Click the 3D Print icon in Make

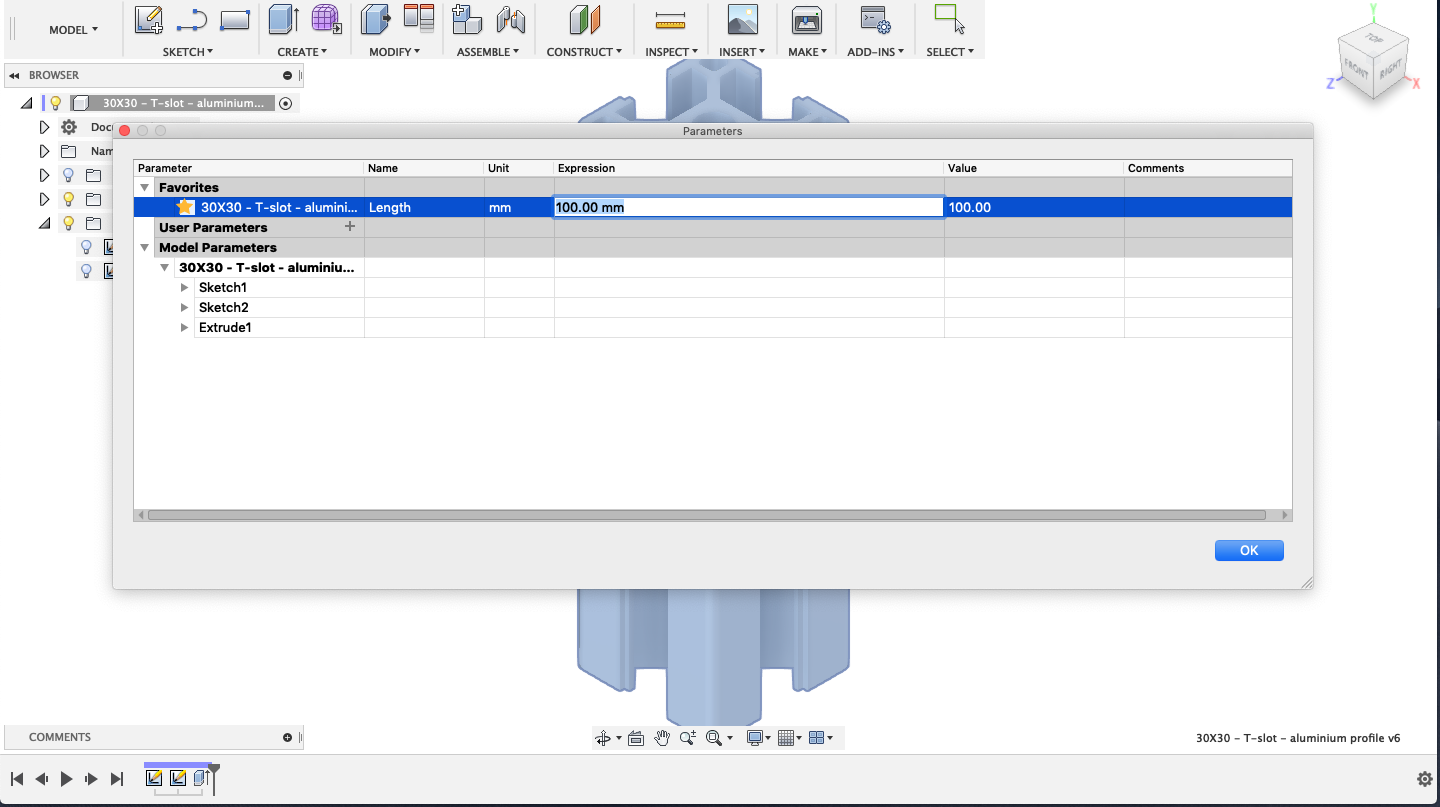point(806,19)
